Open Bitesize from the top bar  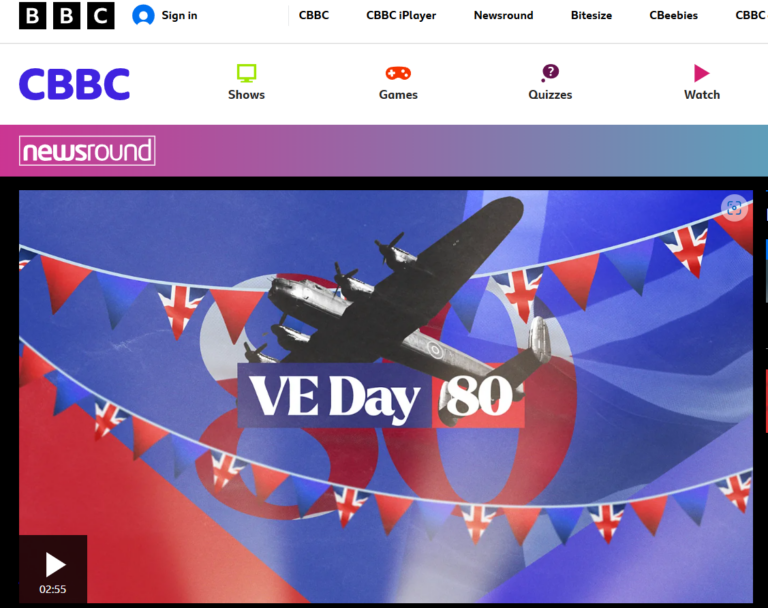tap(591, 16)
